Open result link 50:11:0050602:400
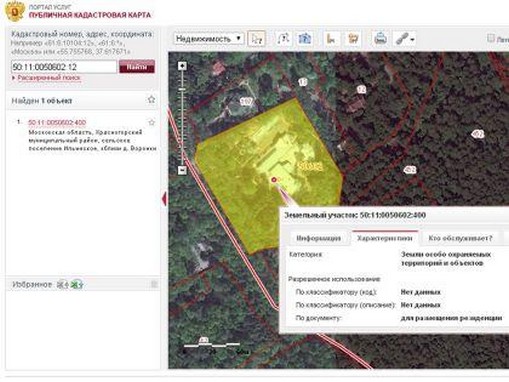 click(x=57, y=123)
